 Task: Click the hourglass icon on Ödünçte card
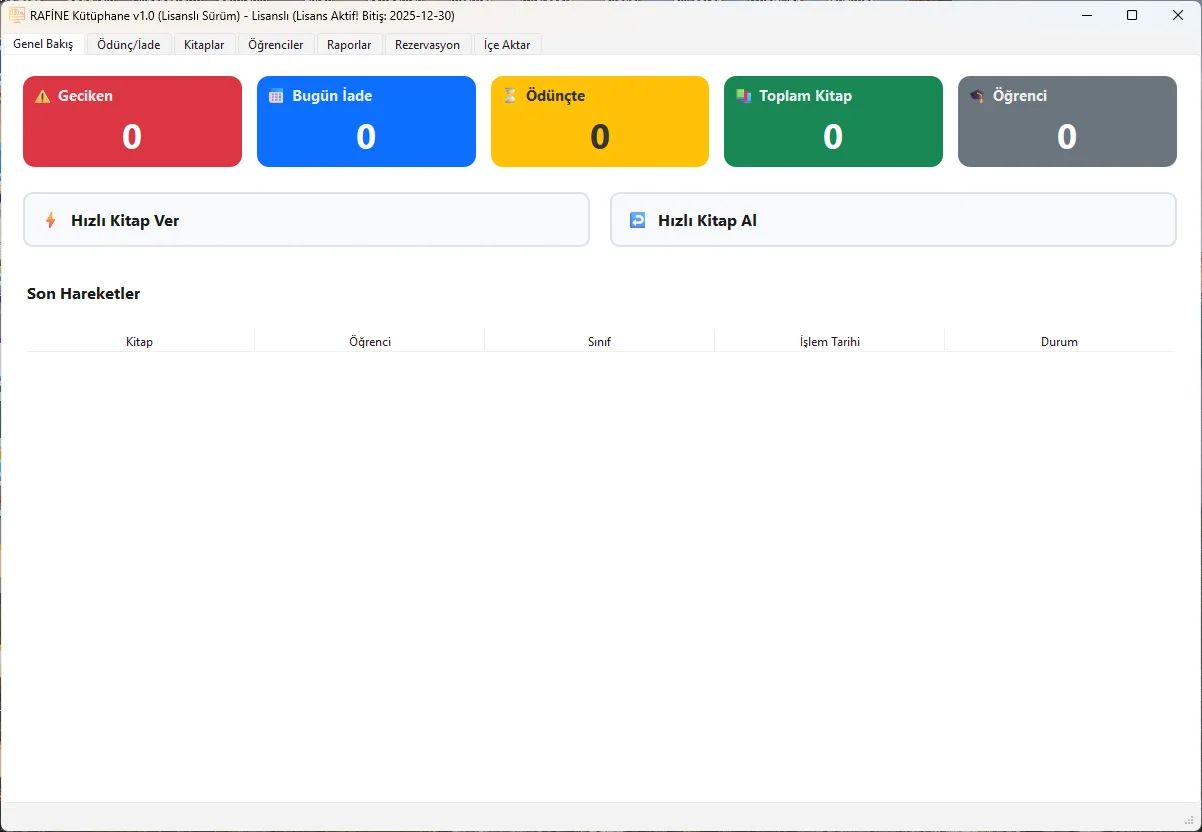click(510, 96)
